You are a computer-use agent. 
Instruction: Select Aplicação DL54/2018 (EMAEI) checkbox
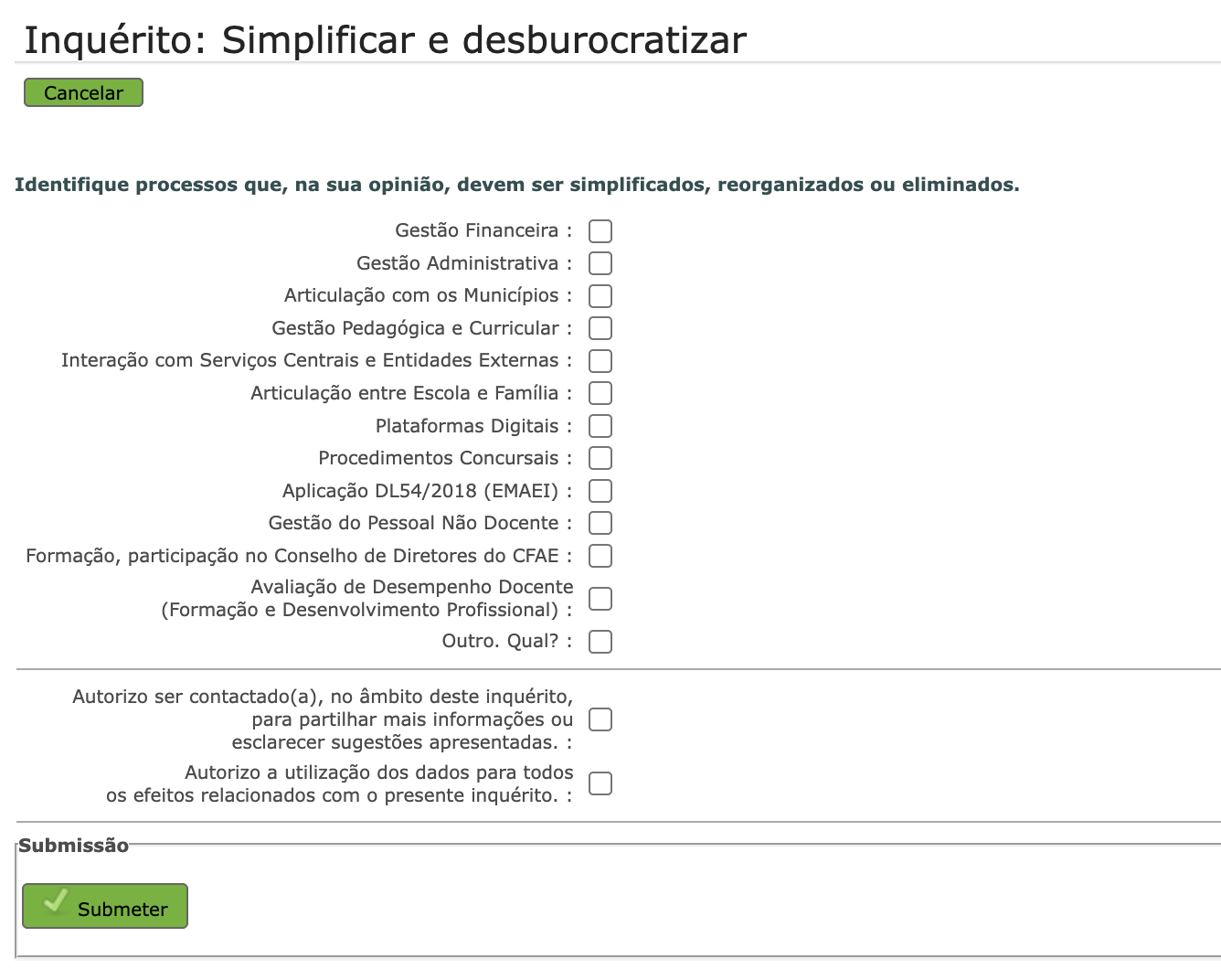(x=600, y=491)
